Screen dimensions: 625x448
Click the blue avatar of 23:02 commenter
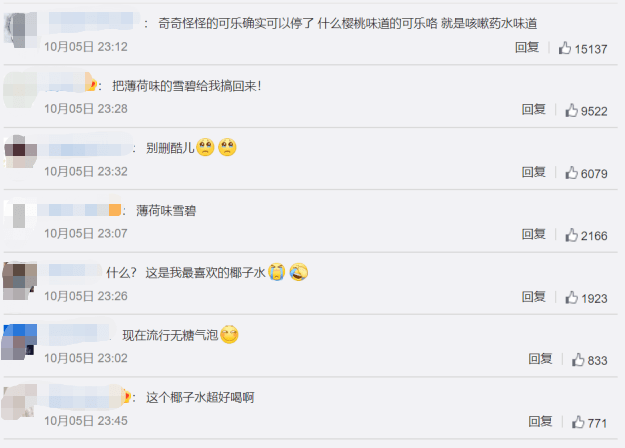(x=20, y=342)
